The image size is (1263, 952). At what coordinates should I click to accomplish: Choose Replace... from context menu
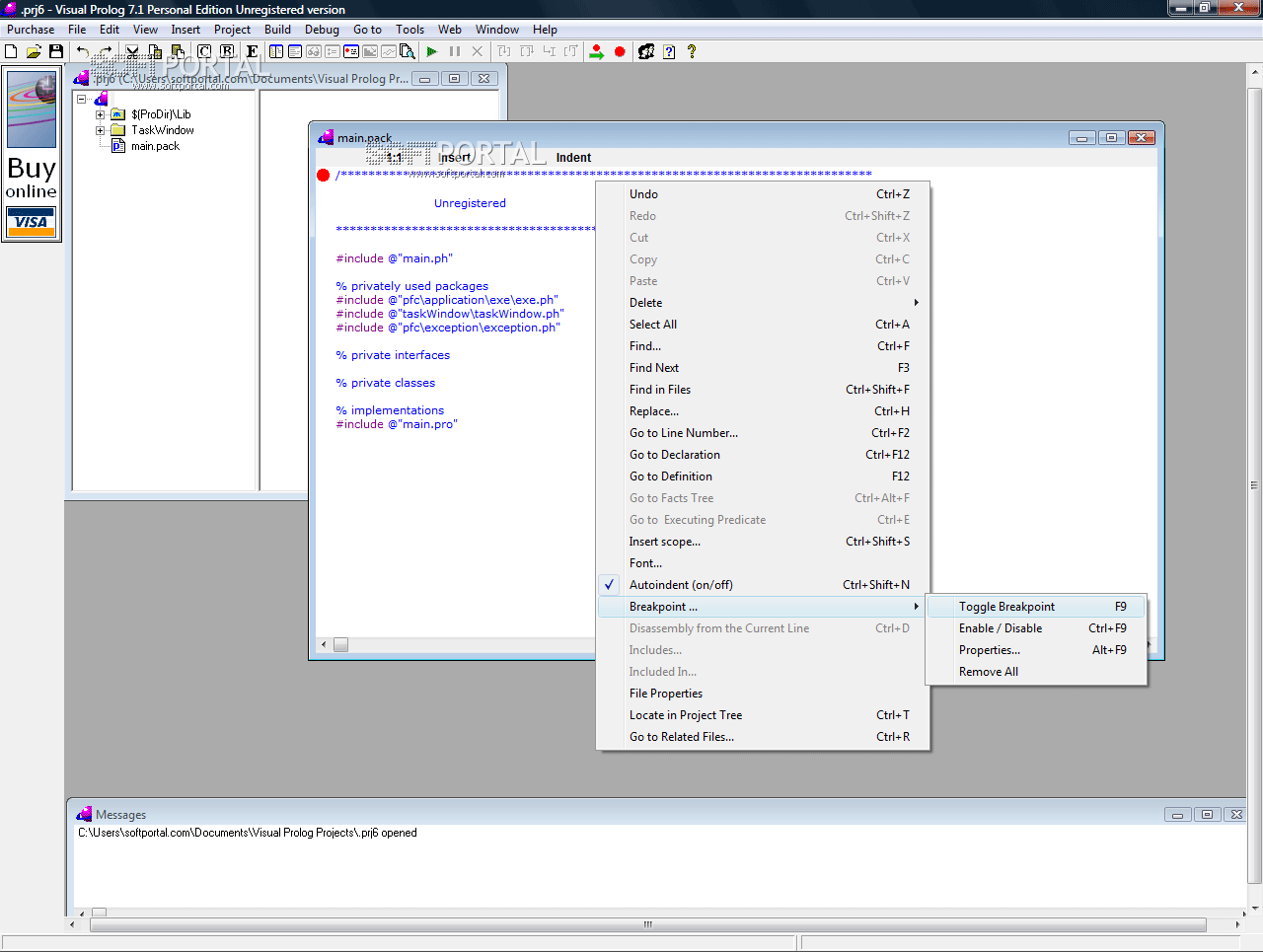click(x=764, y=411)
